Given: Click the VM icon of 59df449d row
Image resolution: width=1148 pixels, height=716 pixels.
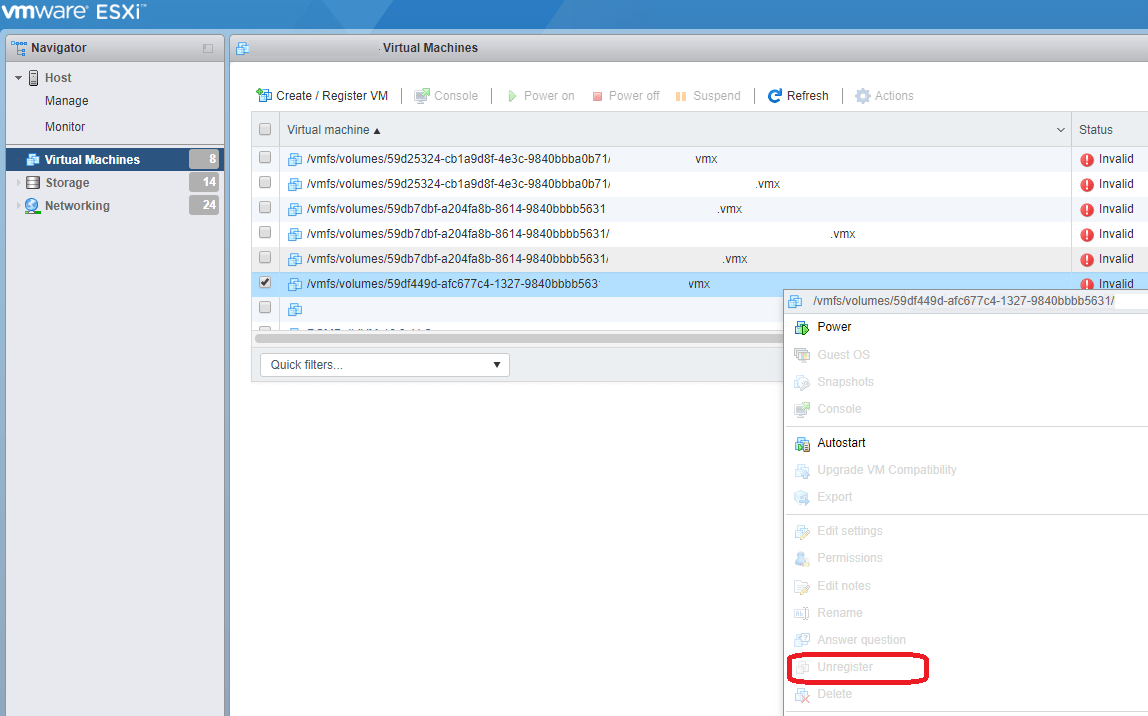Looking at the screenshot, I should point(295,284).
